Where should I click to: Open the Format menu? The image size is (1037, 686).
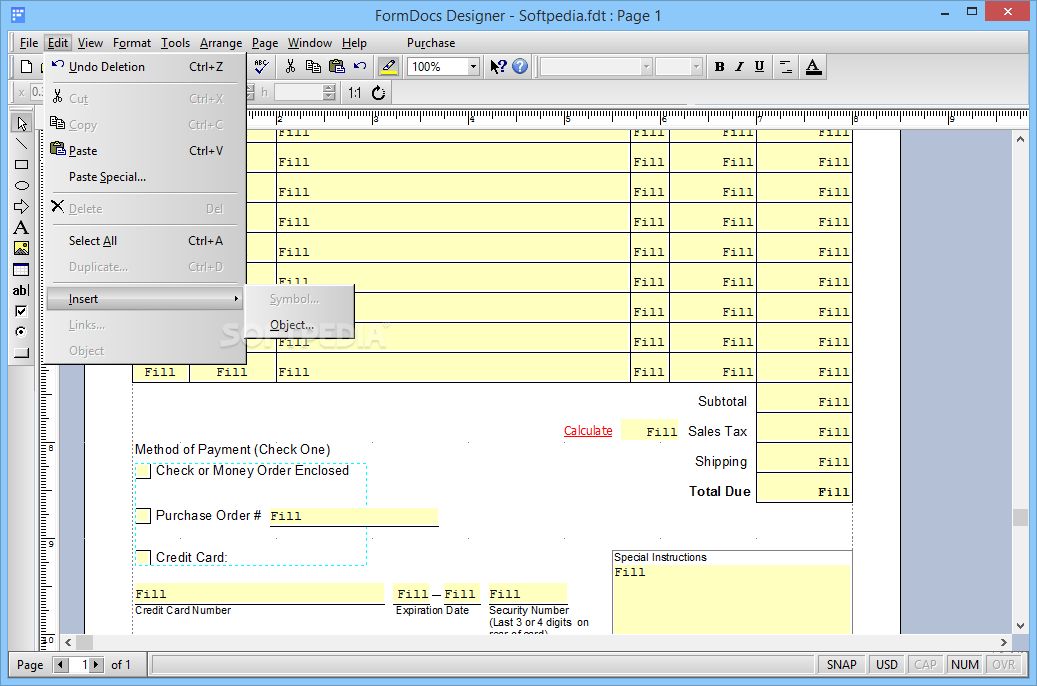click(132, 43)
